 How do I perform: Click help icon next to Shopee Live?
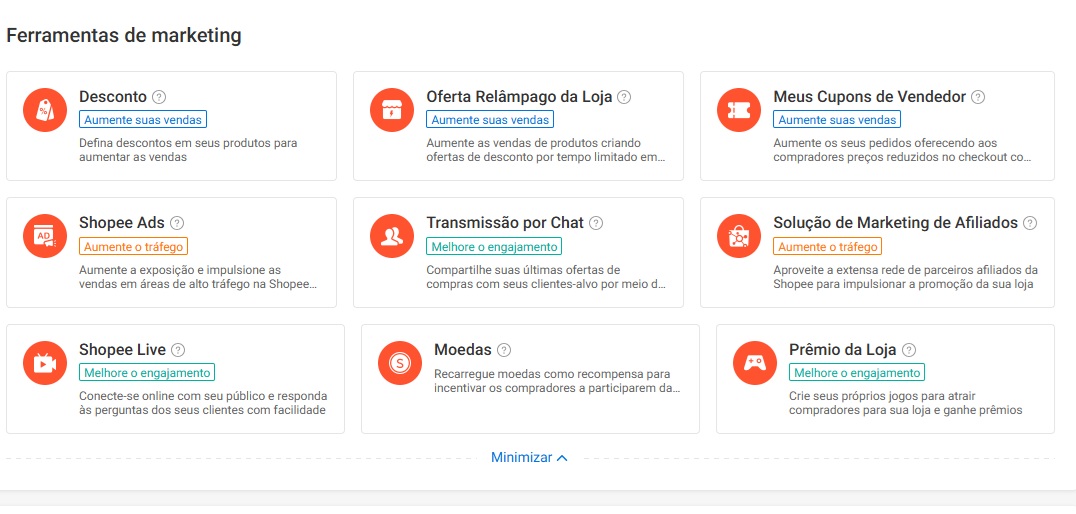pyautogui.click(x=178, y=350)
